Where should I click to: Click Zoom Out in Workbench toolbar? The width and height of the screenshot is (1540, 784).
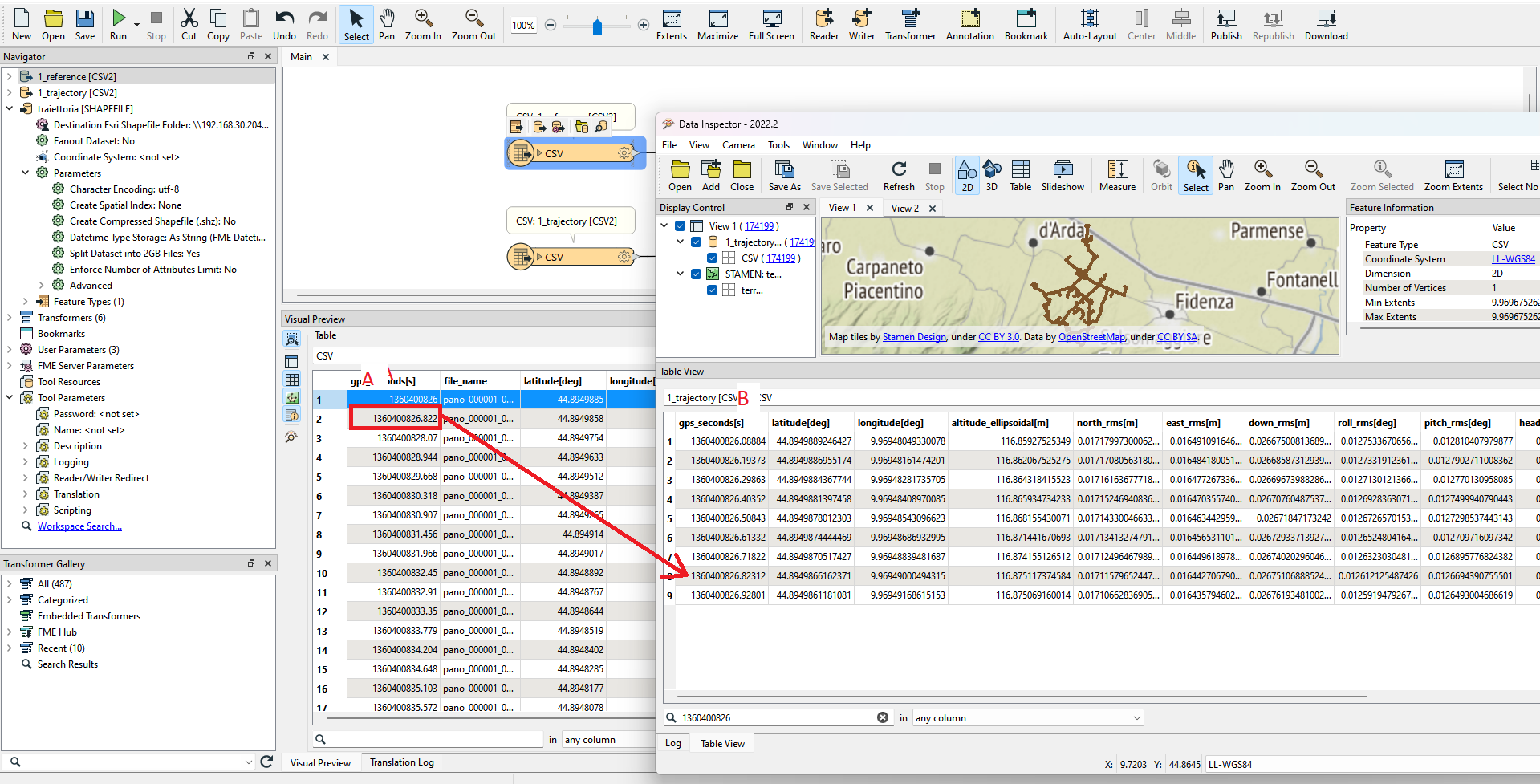(473, 24)
